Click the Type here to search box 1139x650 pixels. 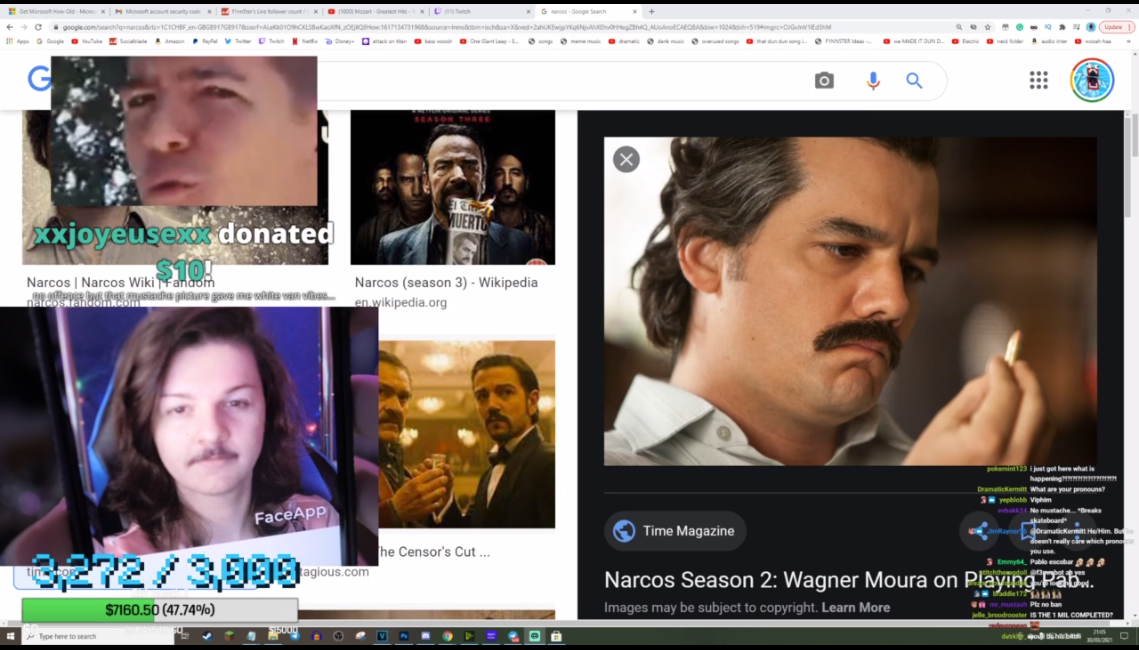(98, 636)
